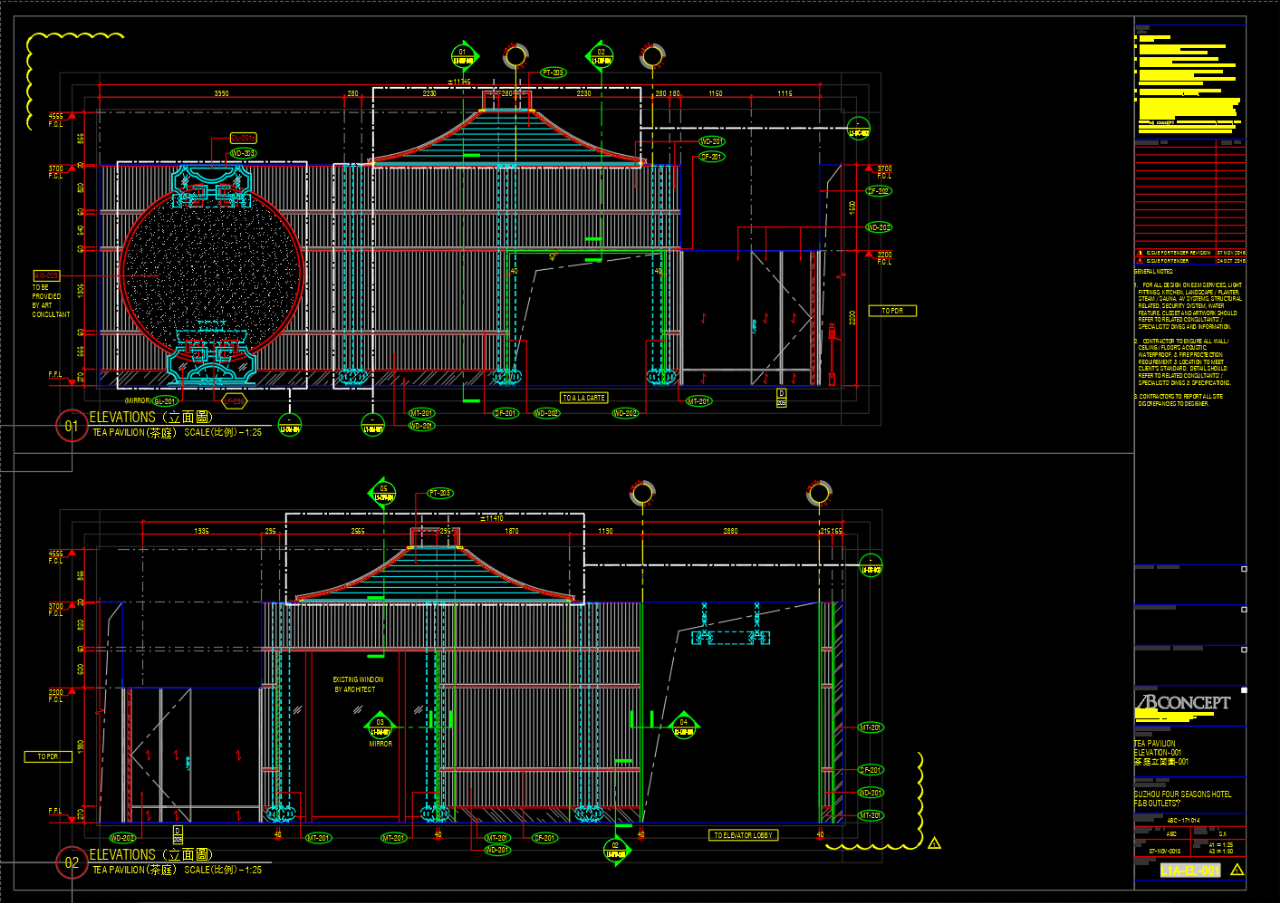The image size is (1280, 903).
Task: Click the door tag D 205 in elevation 01
Action: pyautogui.click(x=781, y=397)
